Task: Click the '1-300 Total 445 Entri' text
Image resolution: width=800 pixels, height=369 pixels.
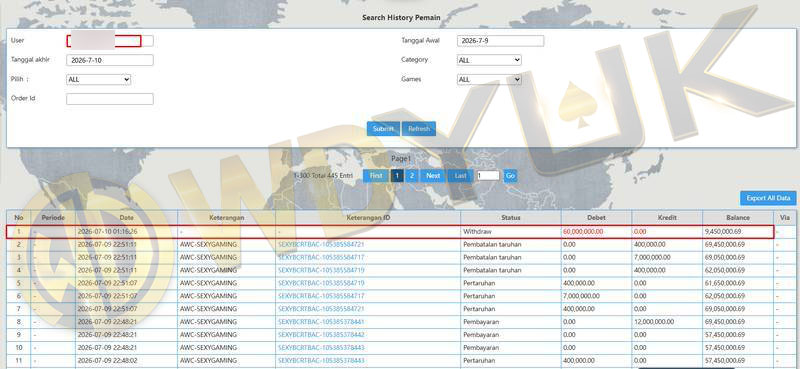Action: pos(323,176)
